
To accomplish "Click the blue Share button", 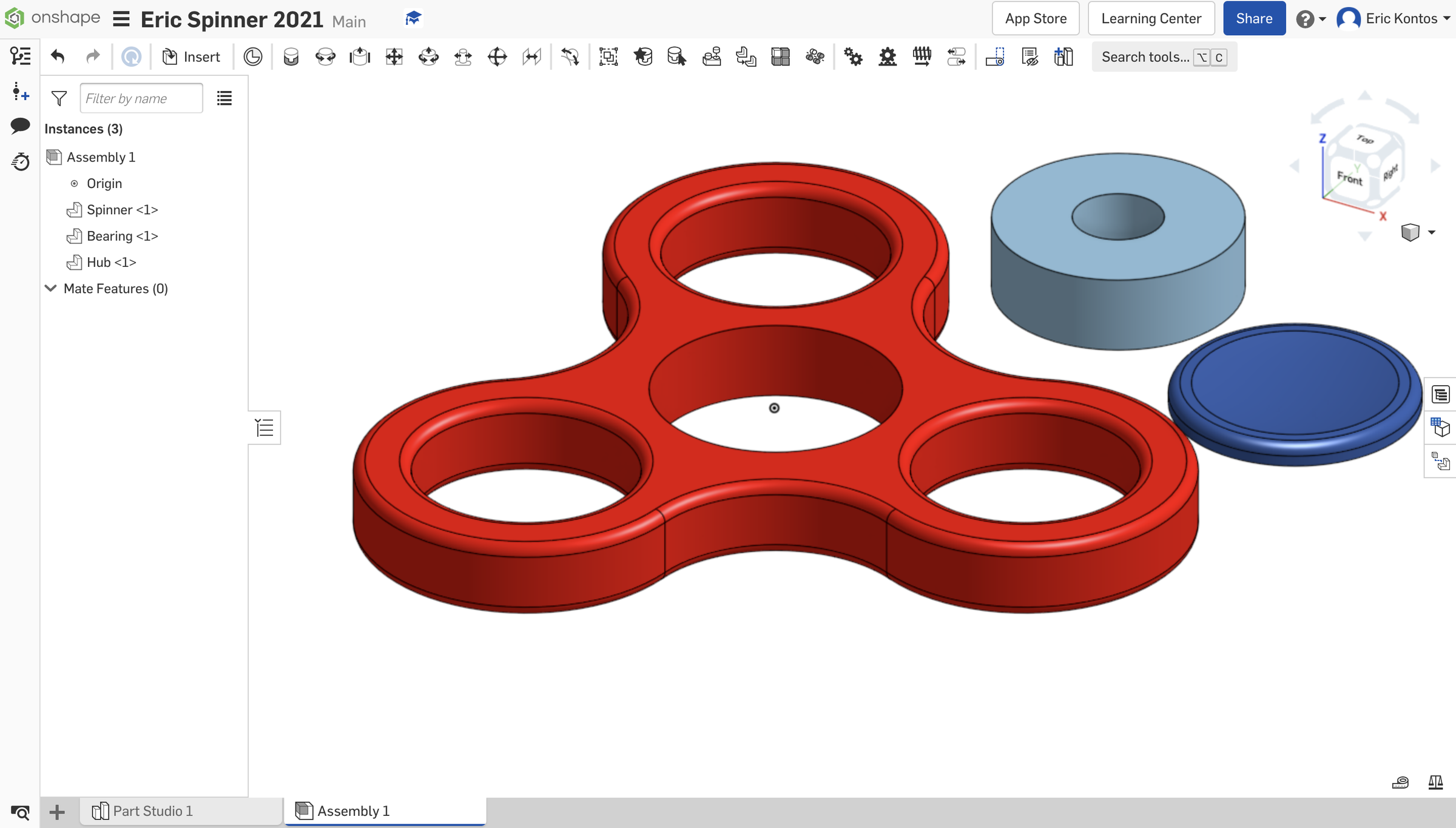I will click(x=1254, y=18).
